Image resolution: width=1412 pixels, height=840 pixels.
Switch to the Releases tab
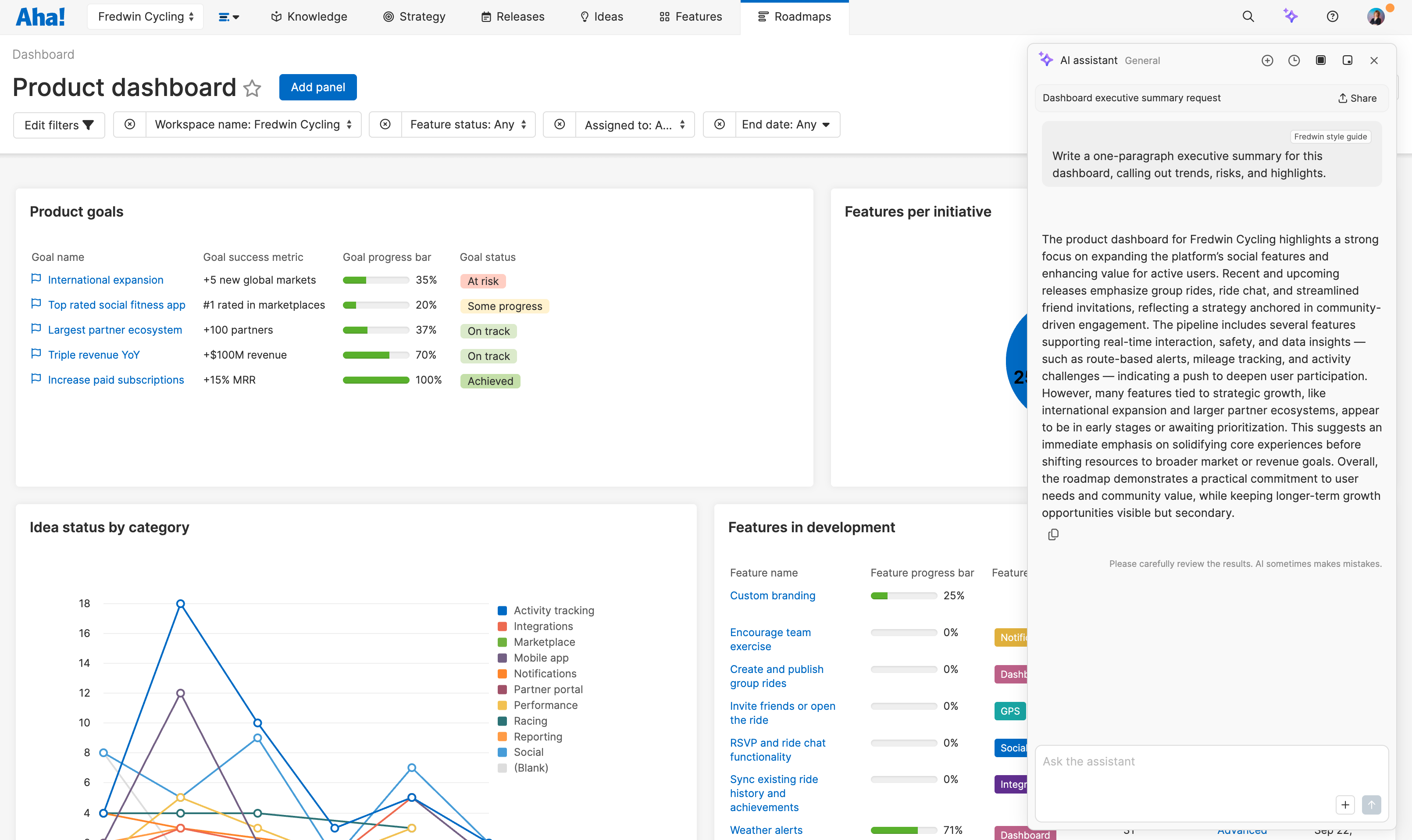tap(511, 16)
